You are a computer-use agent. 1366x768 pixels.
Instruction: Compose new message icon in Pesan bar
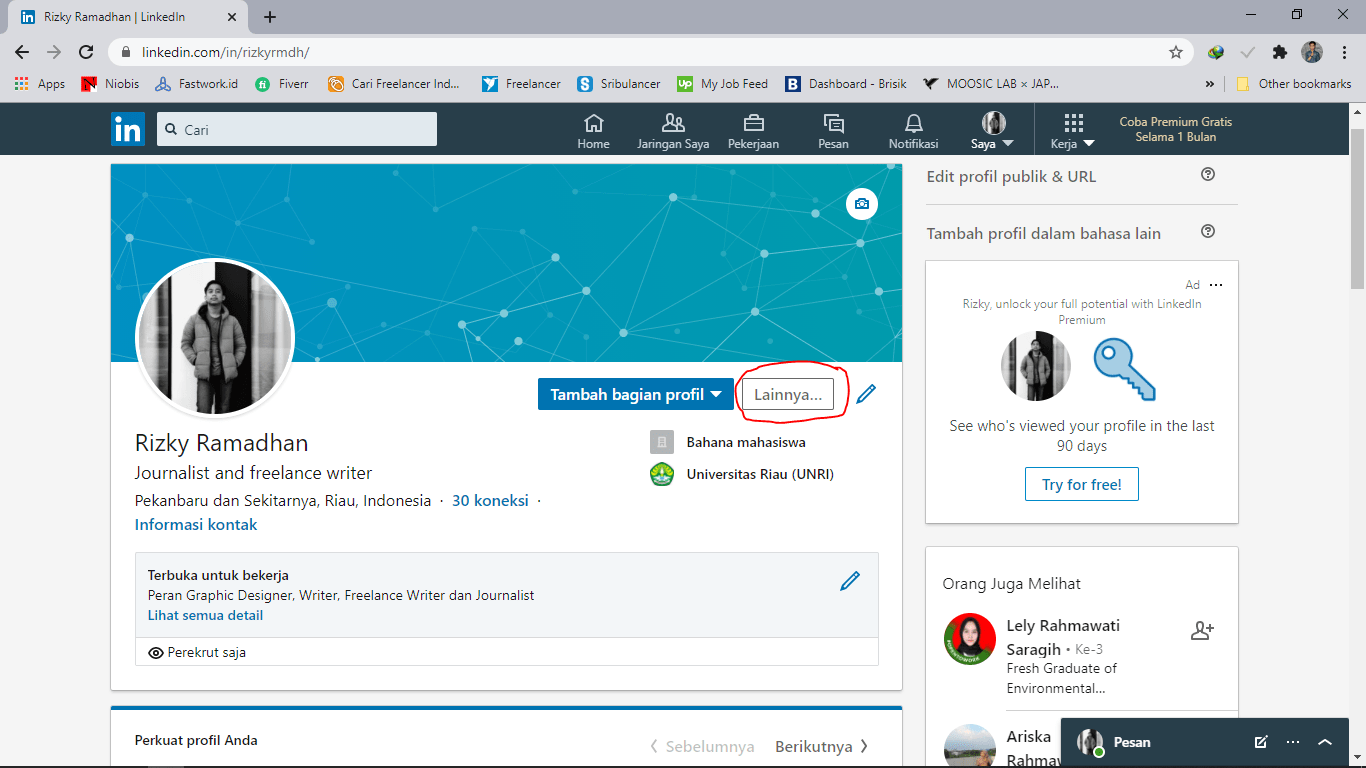1261,742
